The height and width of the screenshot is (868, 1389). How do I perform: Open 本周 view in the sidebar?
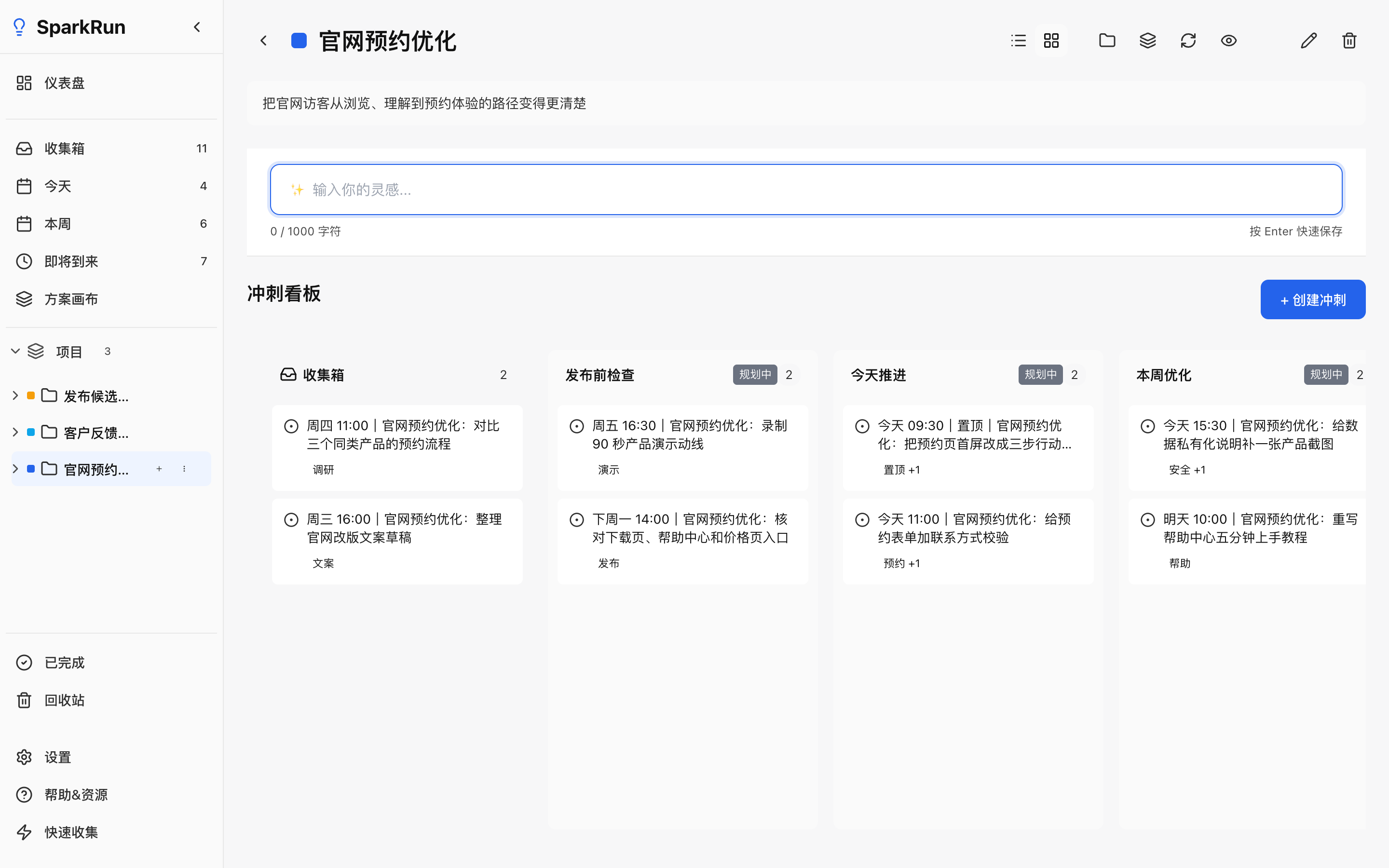coord(111,224)
